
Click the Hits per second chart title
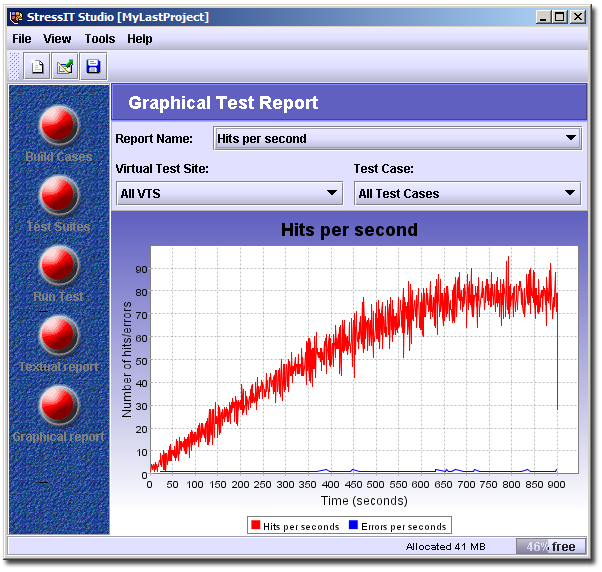coord(349,230)
